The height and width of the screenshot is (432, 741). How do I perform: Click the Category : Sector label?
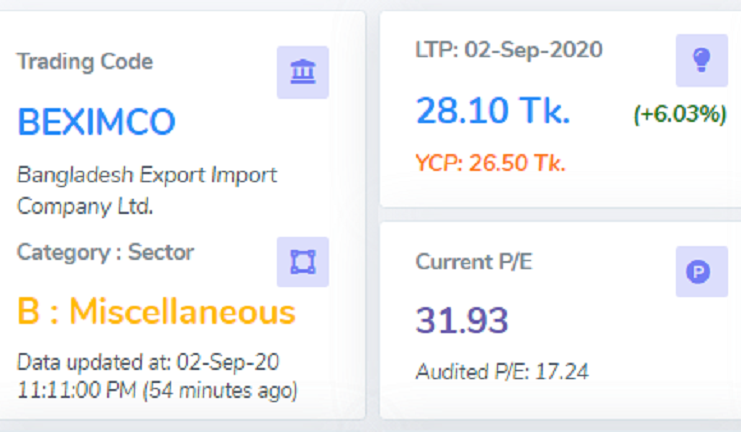pyautogui.click(x=105, y=252)
